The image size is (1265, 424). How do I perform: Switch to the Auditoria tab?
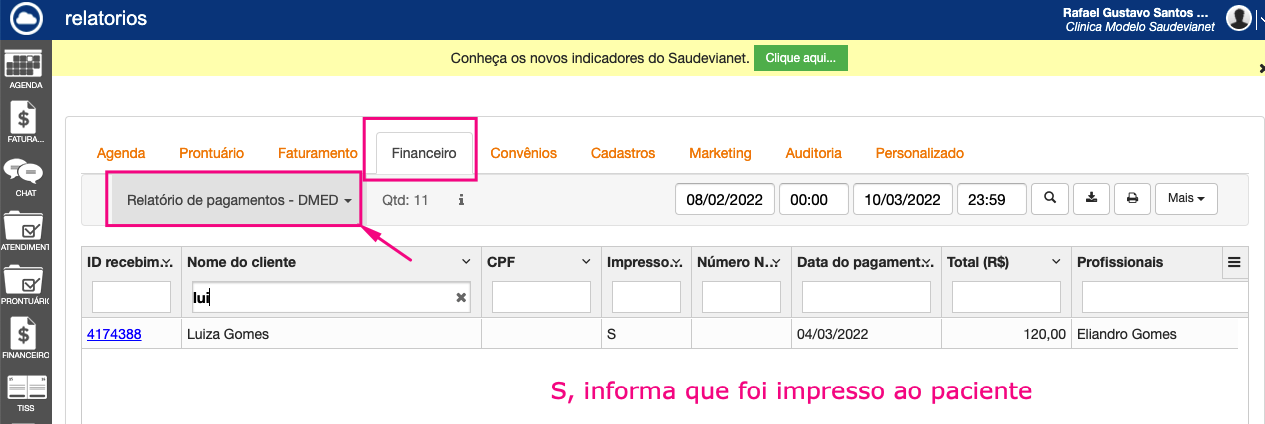coord(813,153)
